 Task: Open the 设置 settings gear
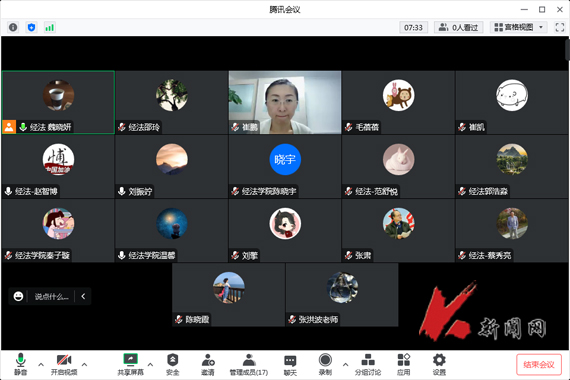pos(439,364)
